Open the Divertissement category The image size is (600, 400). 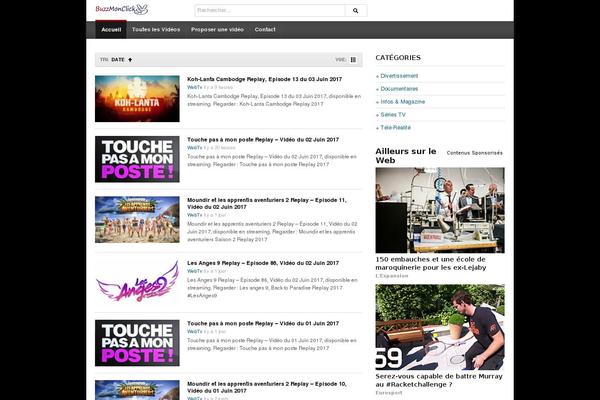[x=399, y=76]
